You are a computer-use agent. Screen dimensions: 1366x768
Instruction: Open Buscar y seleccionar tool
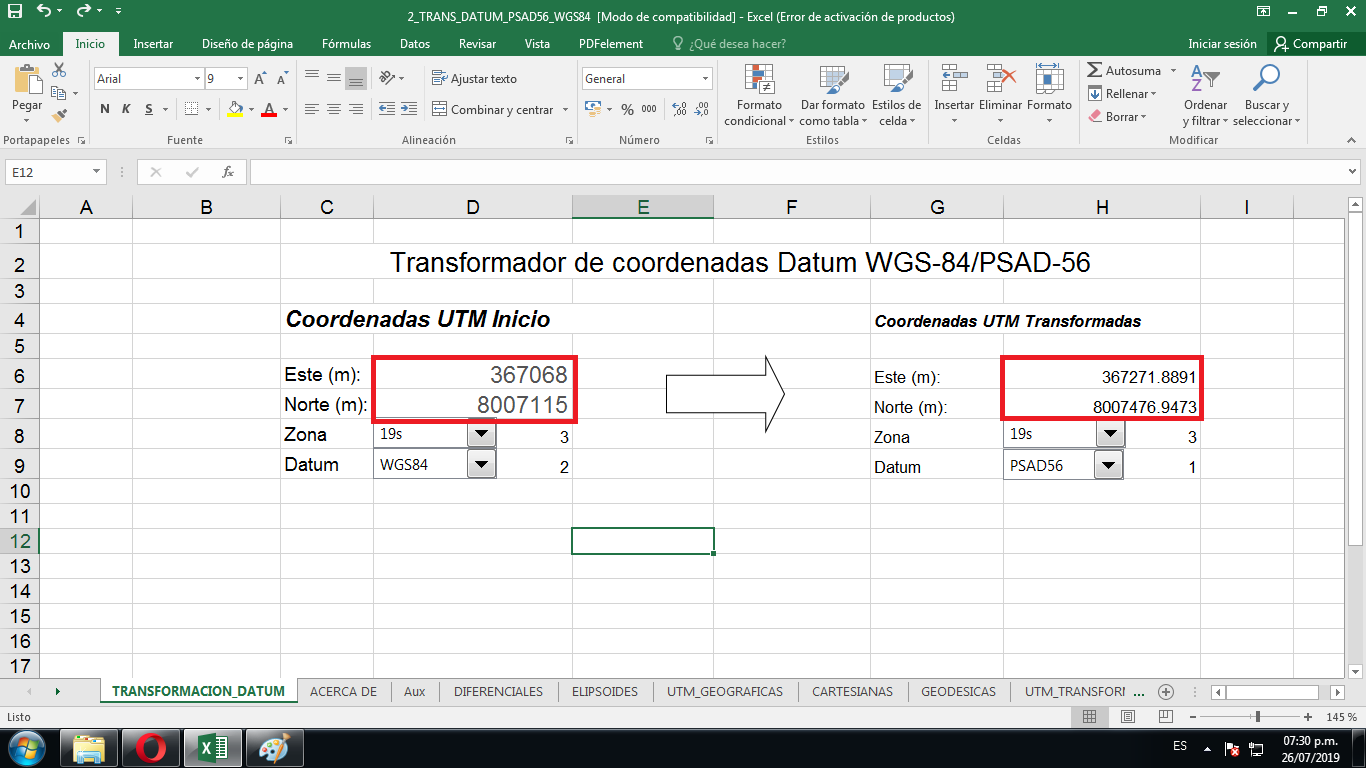1267,95
